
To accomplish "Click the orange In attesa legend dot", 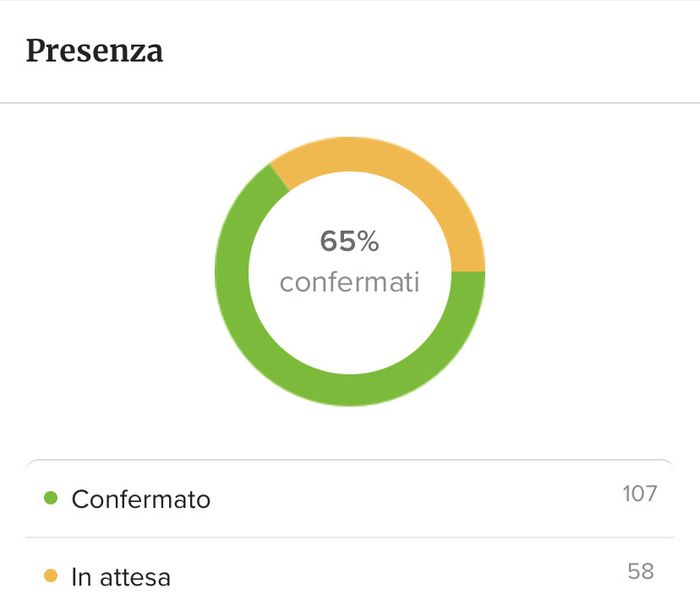I will tap(52, 576).
